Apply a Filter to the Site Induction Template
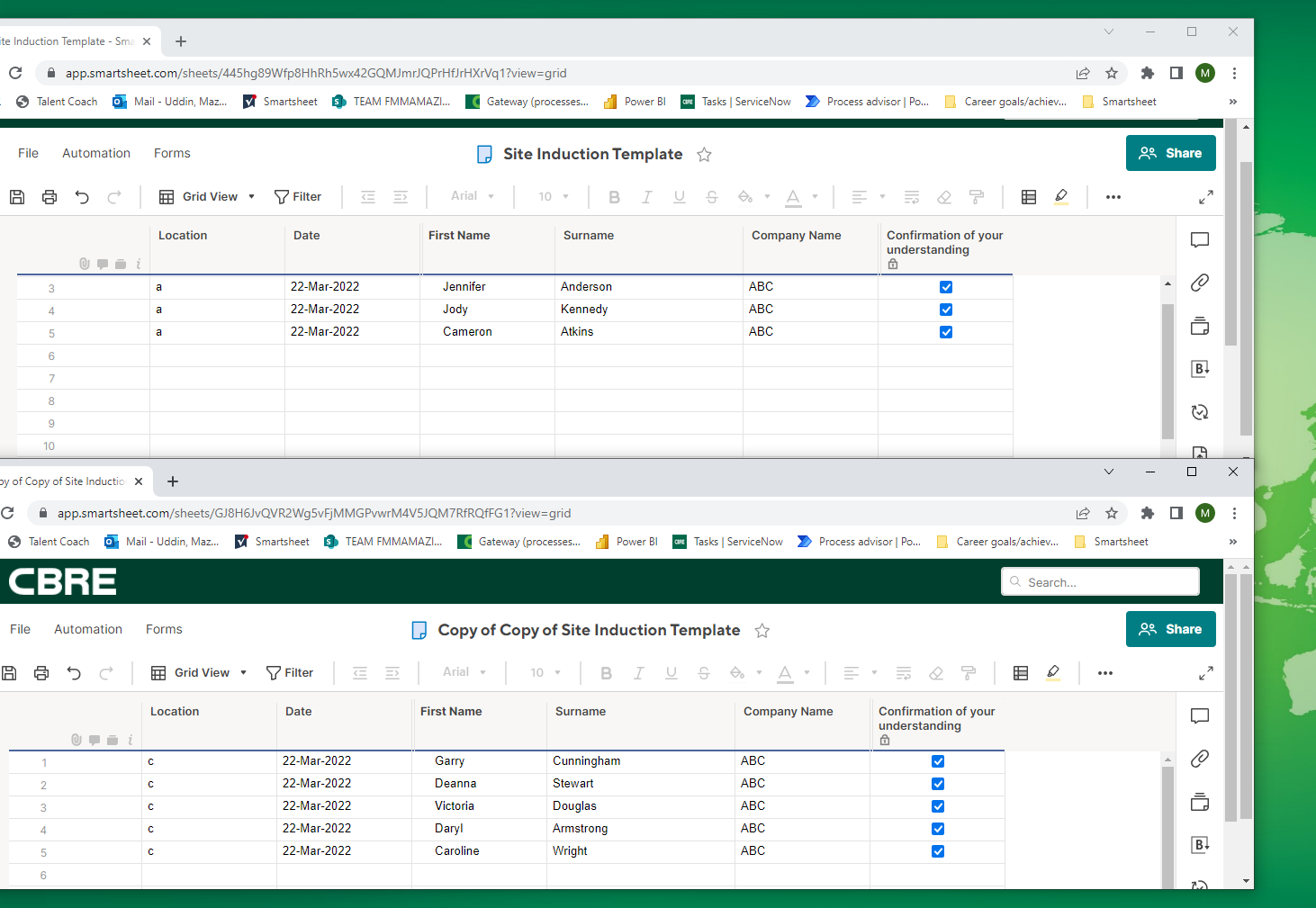The image size is (1316, 908). click(x=299, y=196)
